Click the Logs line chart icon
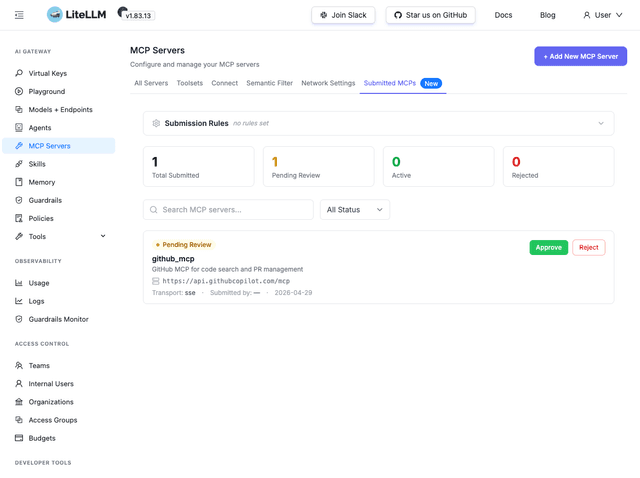This screenshot has width=640, height=478. (19, 301)
